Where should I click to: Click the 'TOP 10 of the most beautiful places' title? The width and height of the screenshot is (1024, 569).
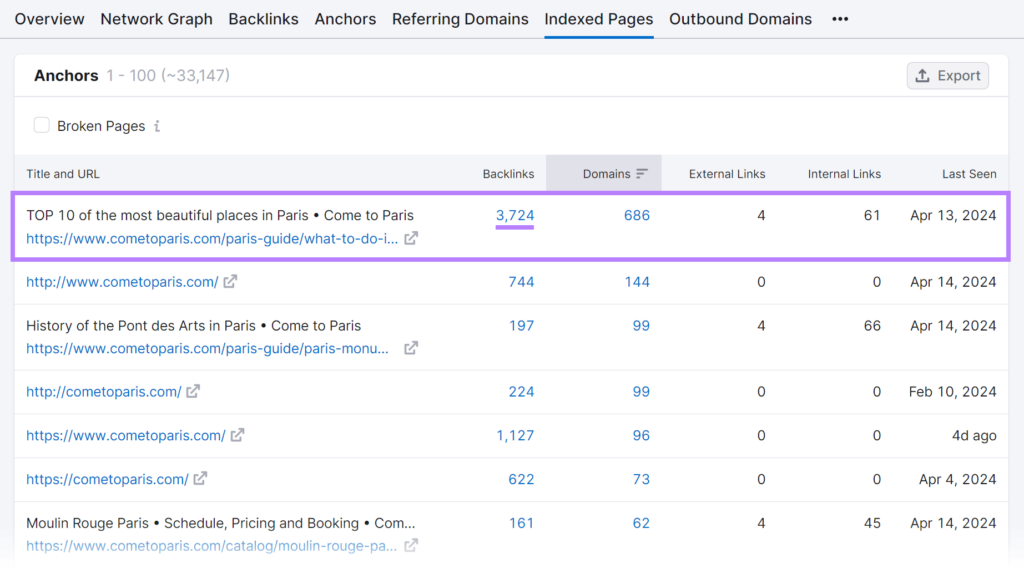pyautogui.click(x=220, y=215)
